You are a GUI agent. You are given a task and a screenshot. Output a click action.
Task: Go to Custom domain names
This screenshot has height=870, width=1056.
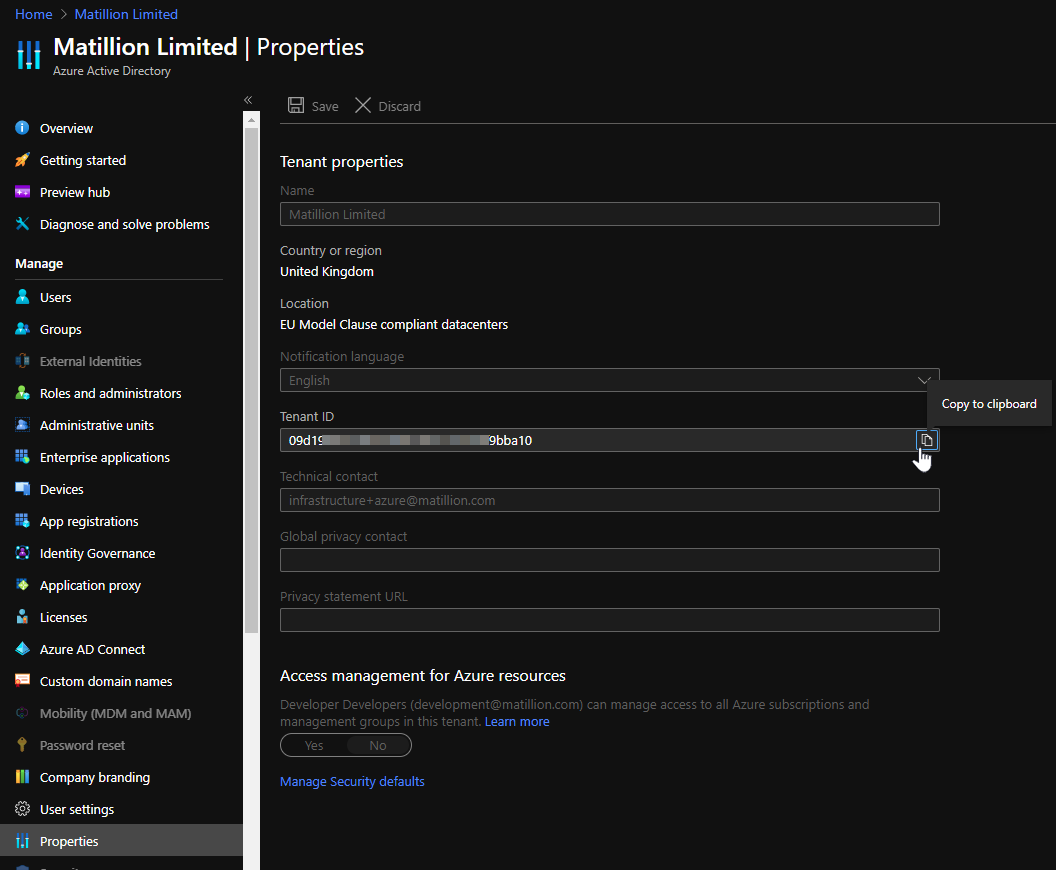coord(106,681)
